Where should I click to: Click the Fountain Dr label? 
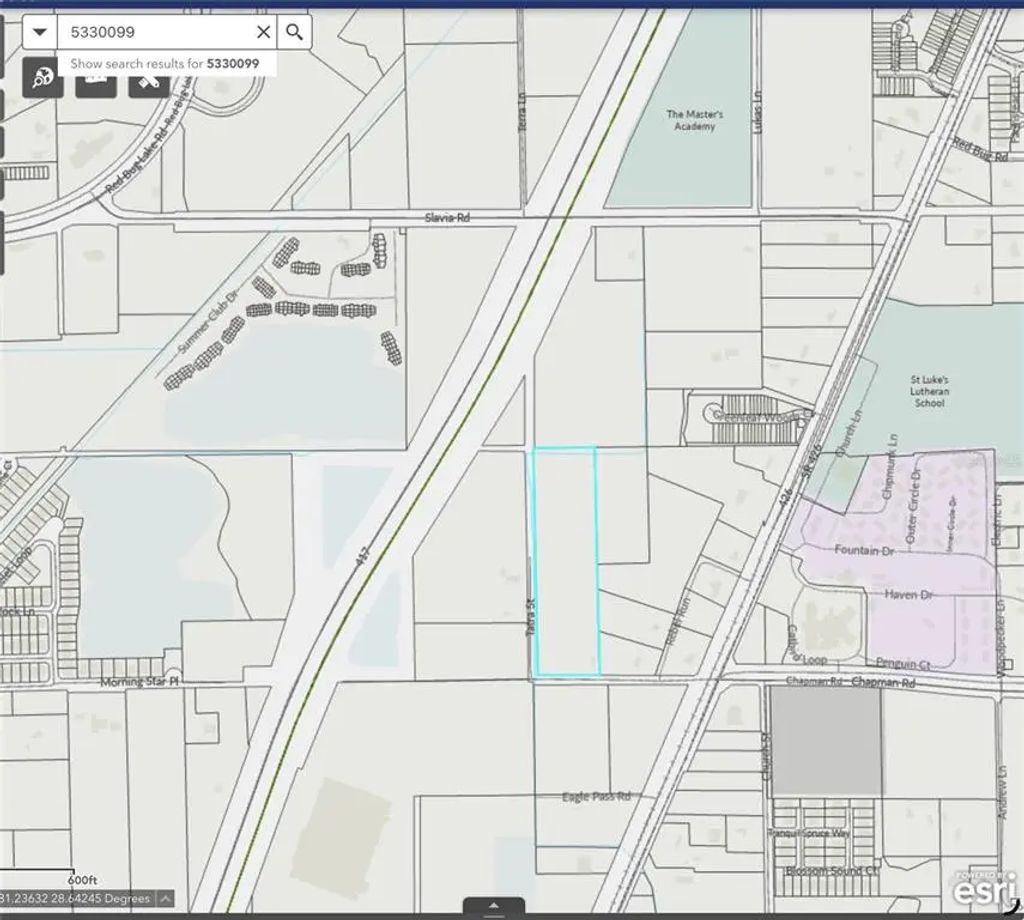(x=864, y=550)
